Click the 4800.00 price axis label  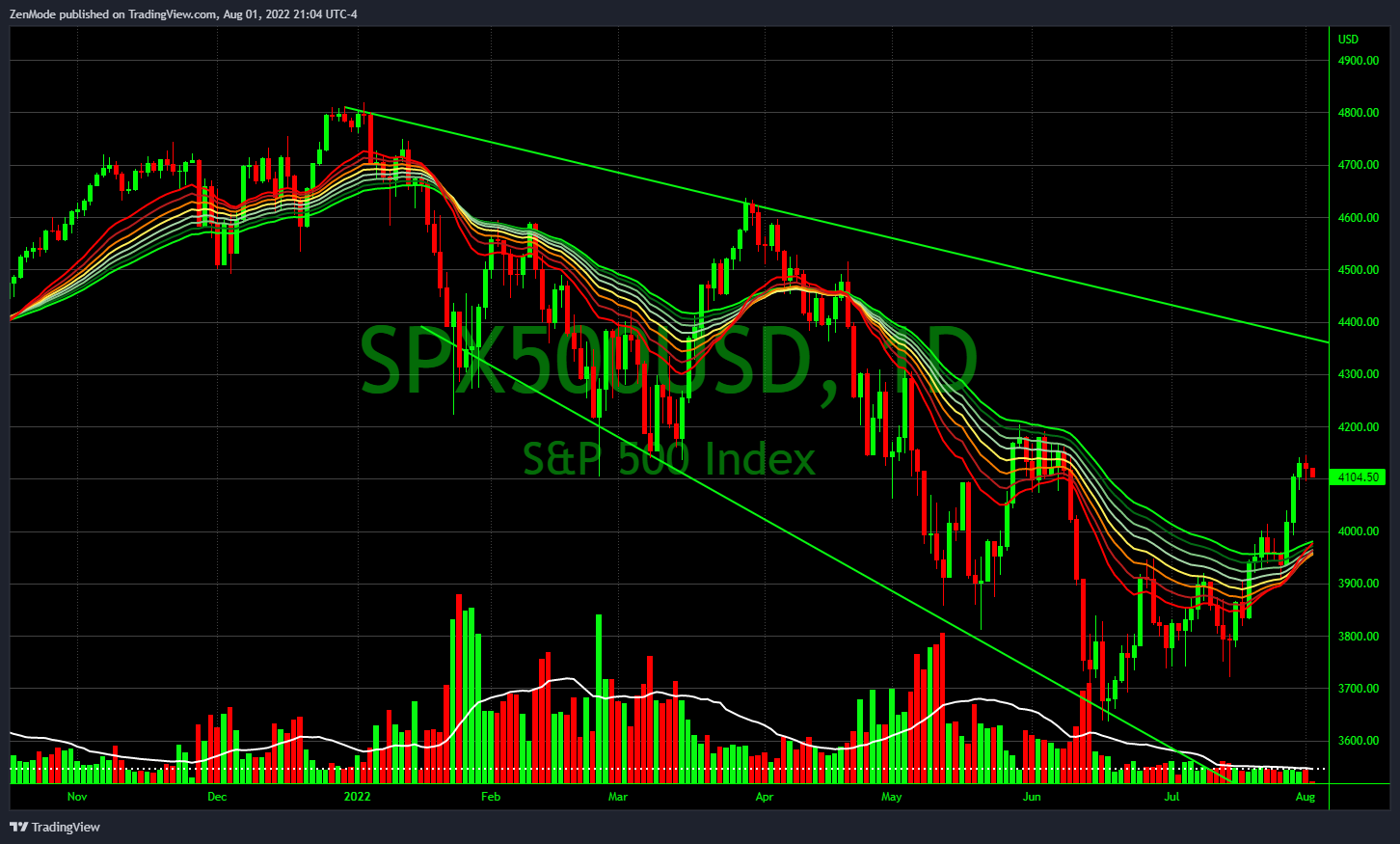click(1358, 113)
